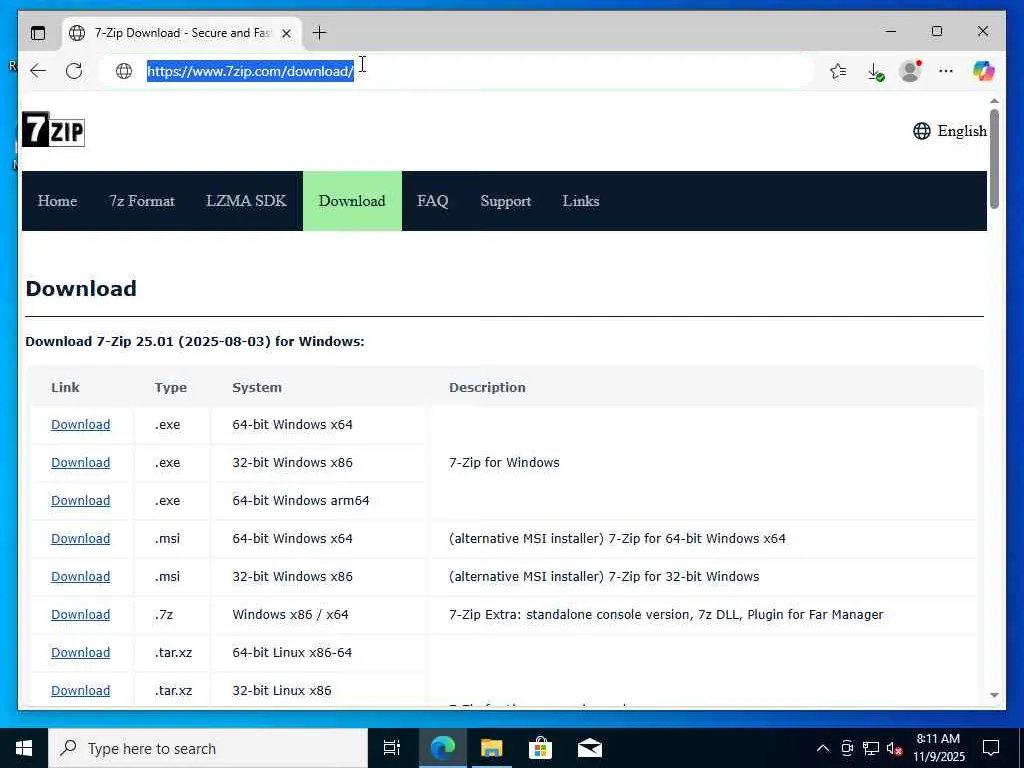Open the browser profile avatar
The image size is (1024, 768).
pyautogui.click(x=910, y=71)
